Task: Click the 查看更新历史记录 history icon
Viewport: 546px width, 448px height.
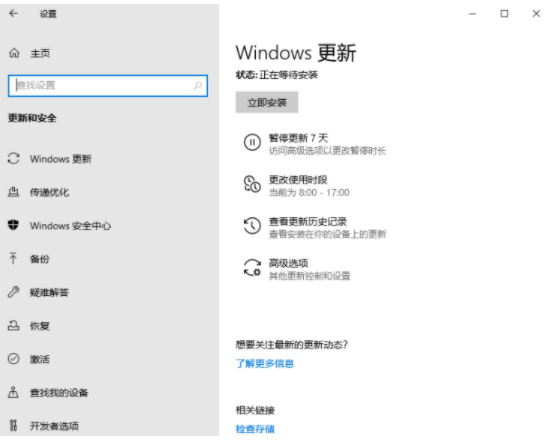Action: [252, 226]
